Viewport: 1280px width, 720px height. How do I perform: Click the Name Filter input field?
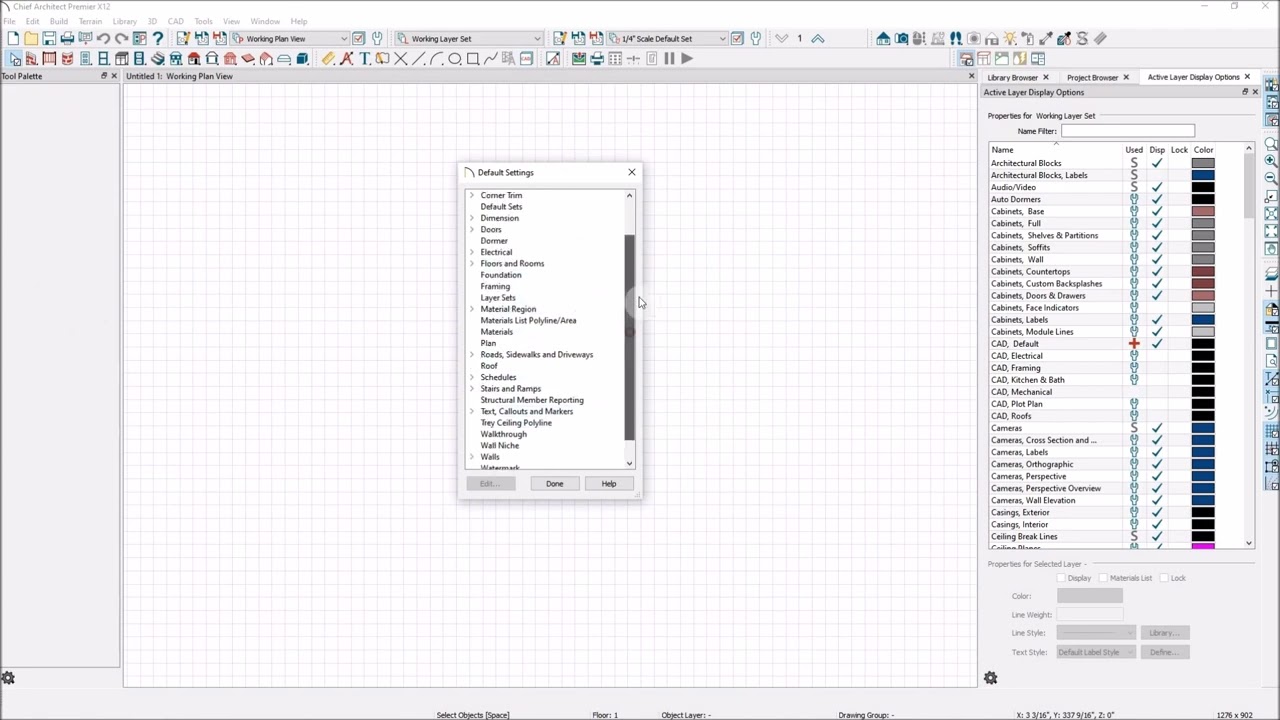(x=1127, y=131)
